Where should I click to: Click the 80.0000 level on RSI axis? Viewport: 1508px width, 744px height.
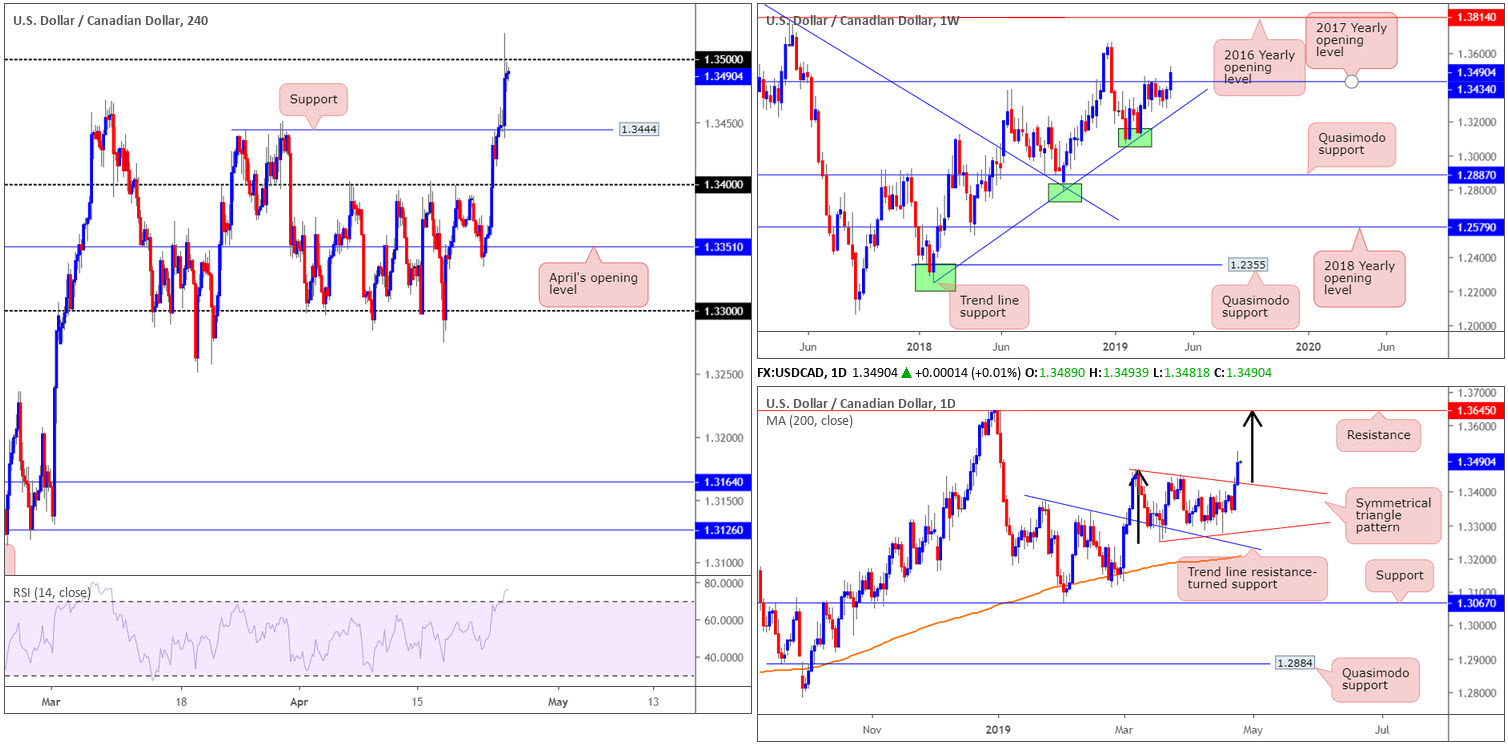(x=724, y=583)
